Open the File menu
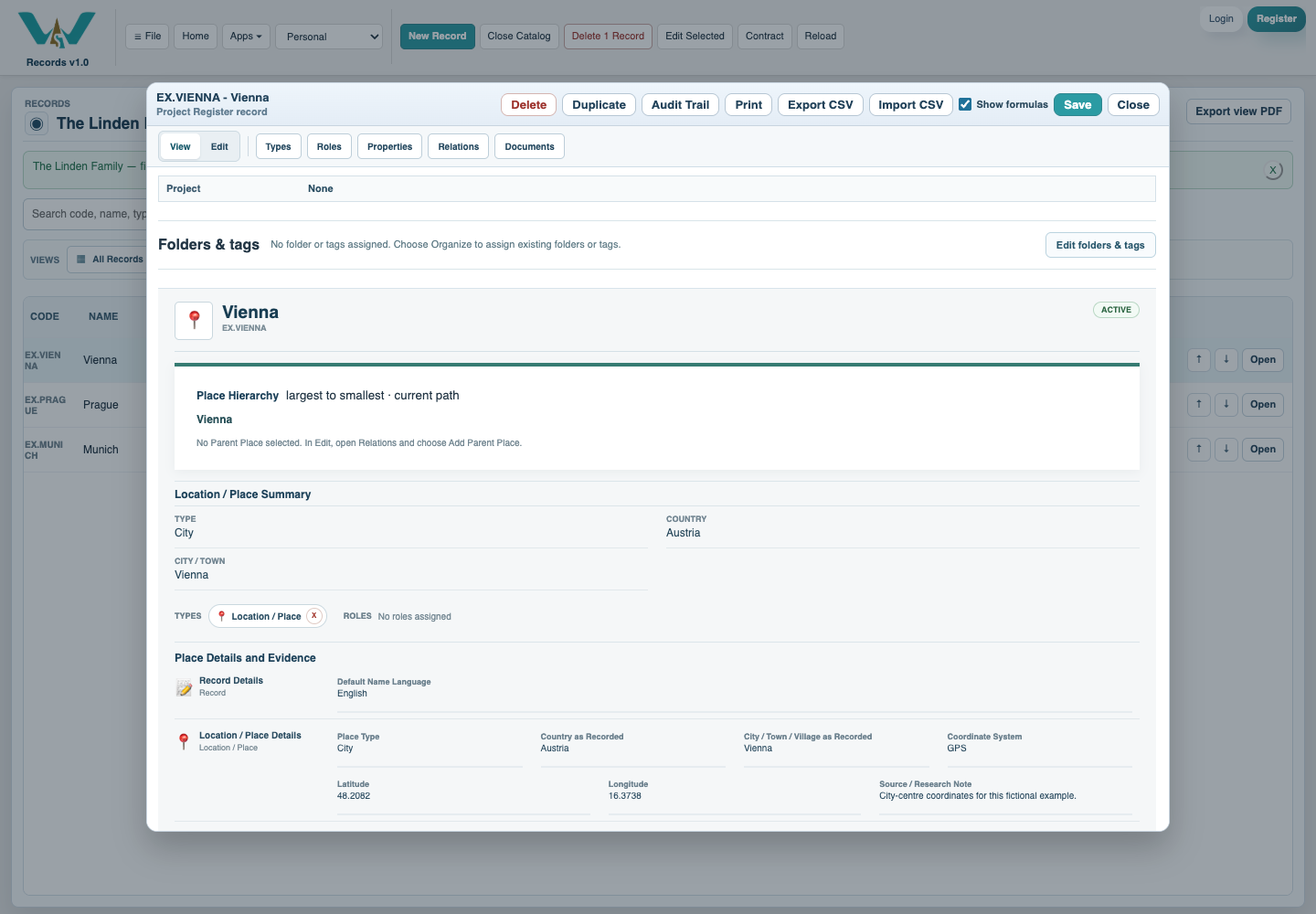Image resolution: width=1316 pixels, height=914 pixels. tap(147, 37)
